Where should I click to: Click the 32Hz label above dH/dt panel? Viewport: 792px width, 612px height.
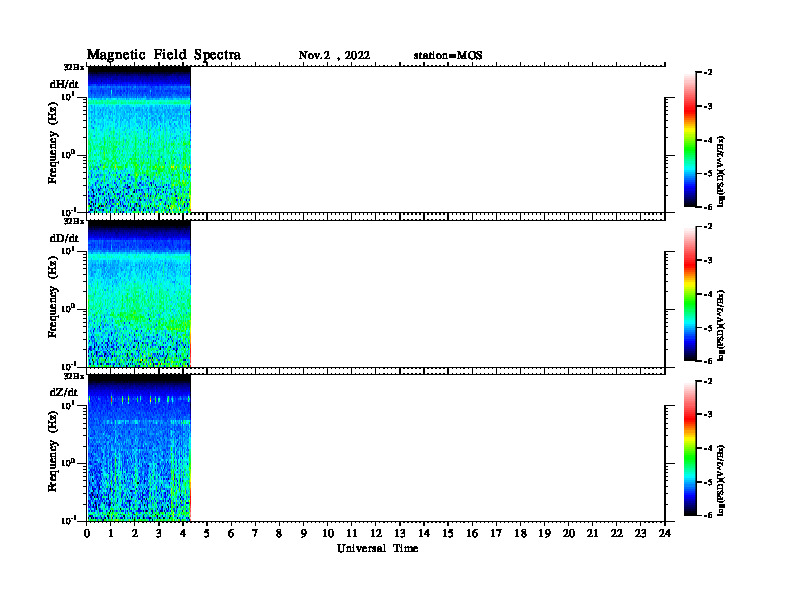[74, 67]
